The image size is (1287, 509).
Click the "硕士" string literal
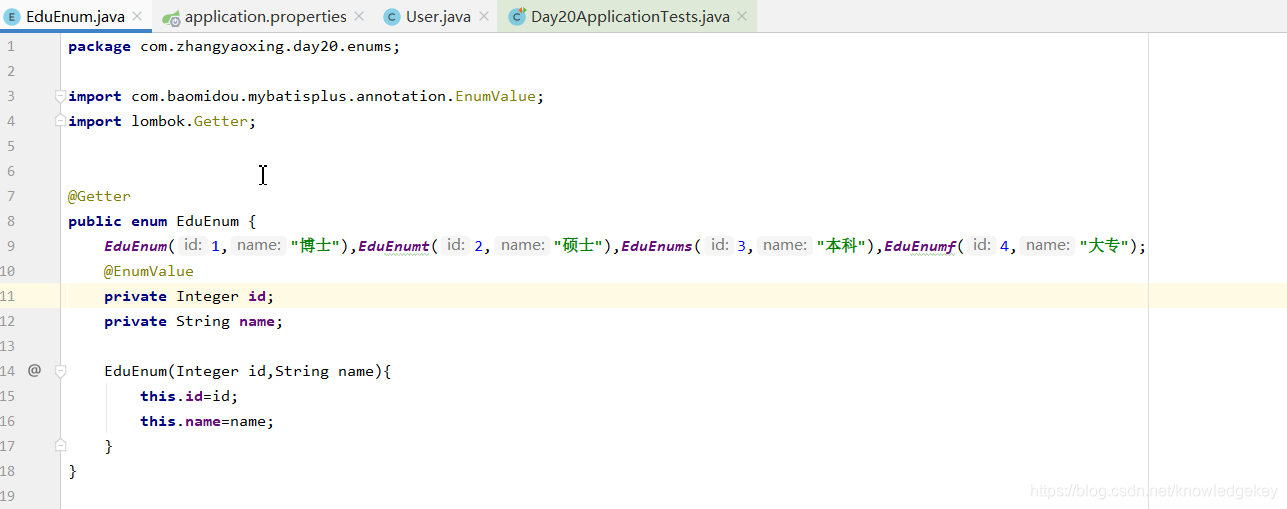tap(579, 246)
